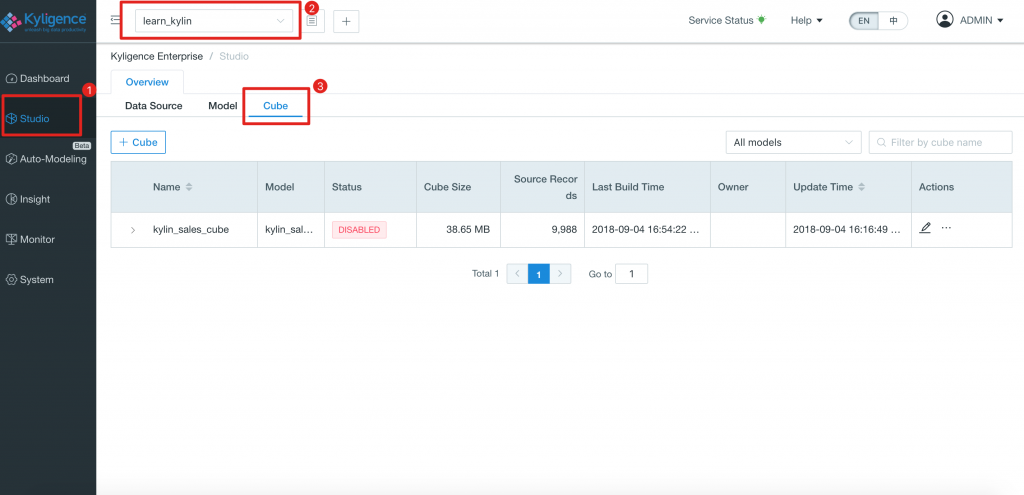Expand the kylin_sales_cube row

tap(133, 230)
